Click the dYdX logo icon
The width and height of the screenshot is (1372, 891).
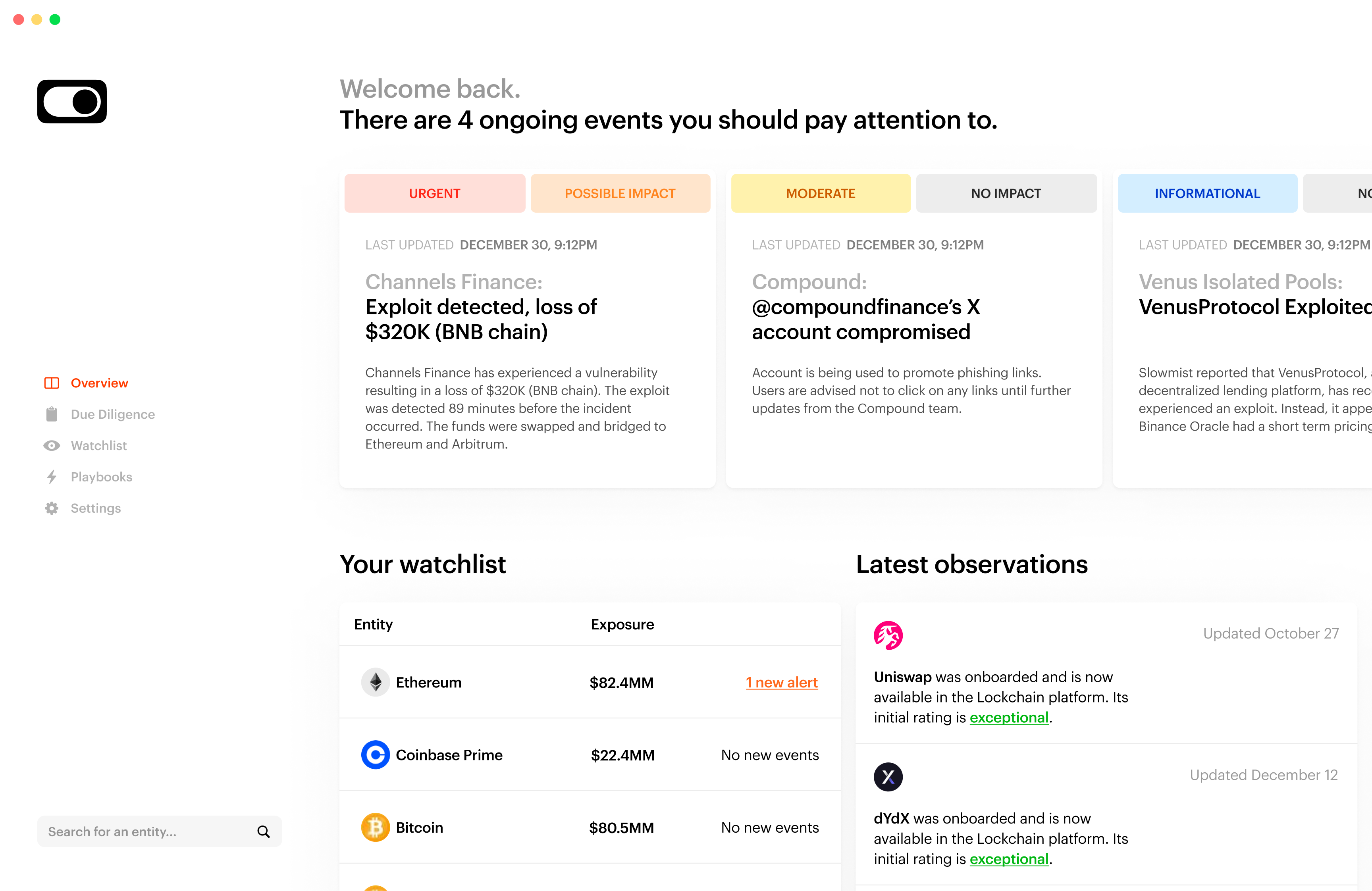888,777
